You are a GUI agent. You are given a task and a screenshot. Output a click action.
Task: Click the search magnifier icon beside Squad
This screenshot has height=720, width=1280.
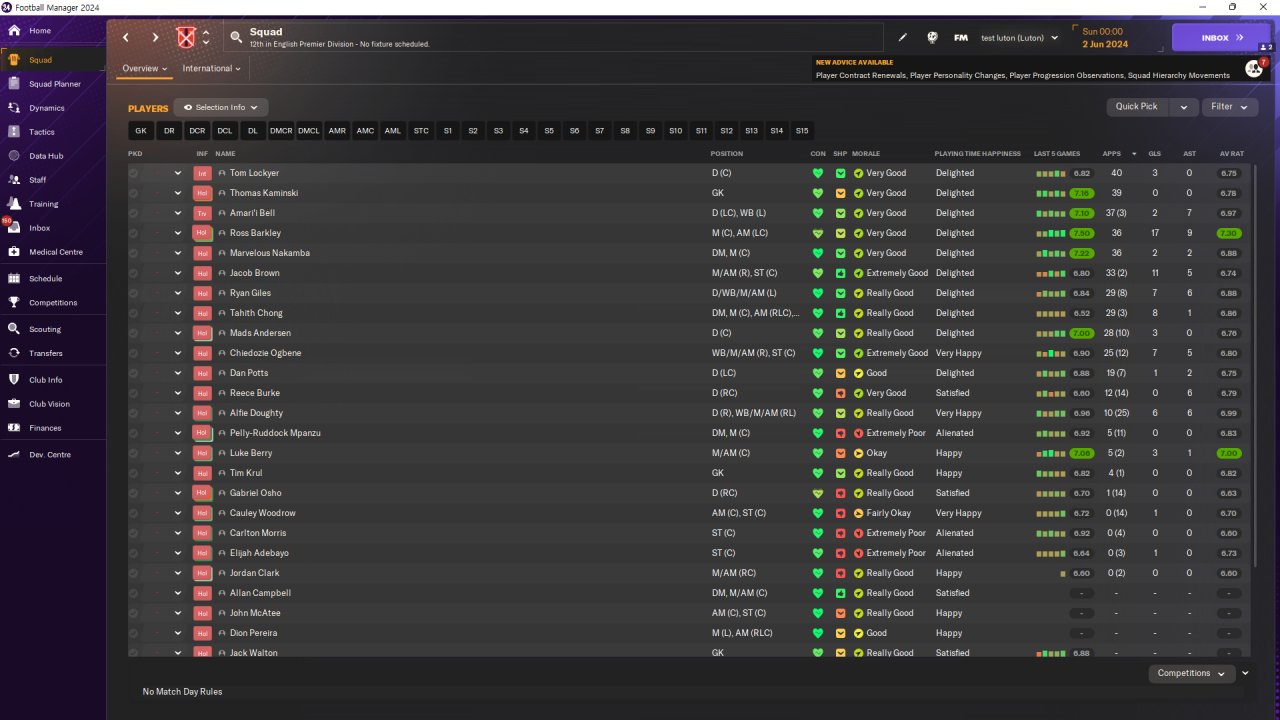pyautogui.click(x=236, y=38)
